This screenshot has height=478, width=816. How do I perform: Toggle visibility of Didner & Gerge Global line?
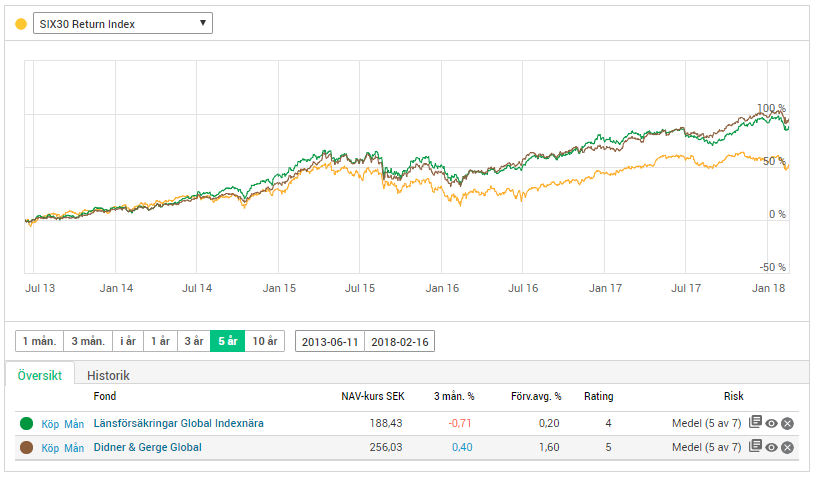click(772, 447)
